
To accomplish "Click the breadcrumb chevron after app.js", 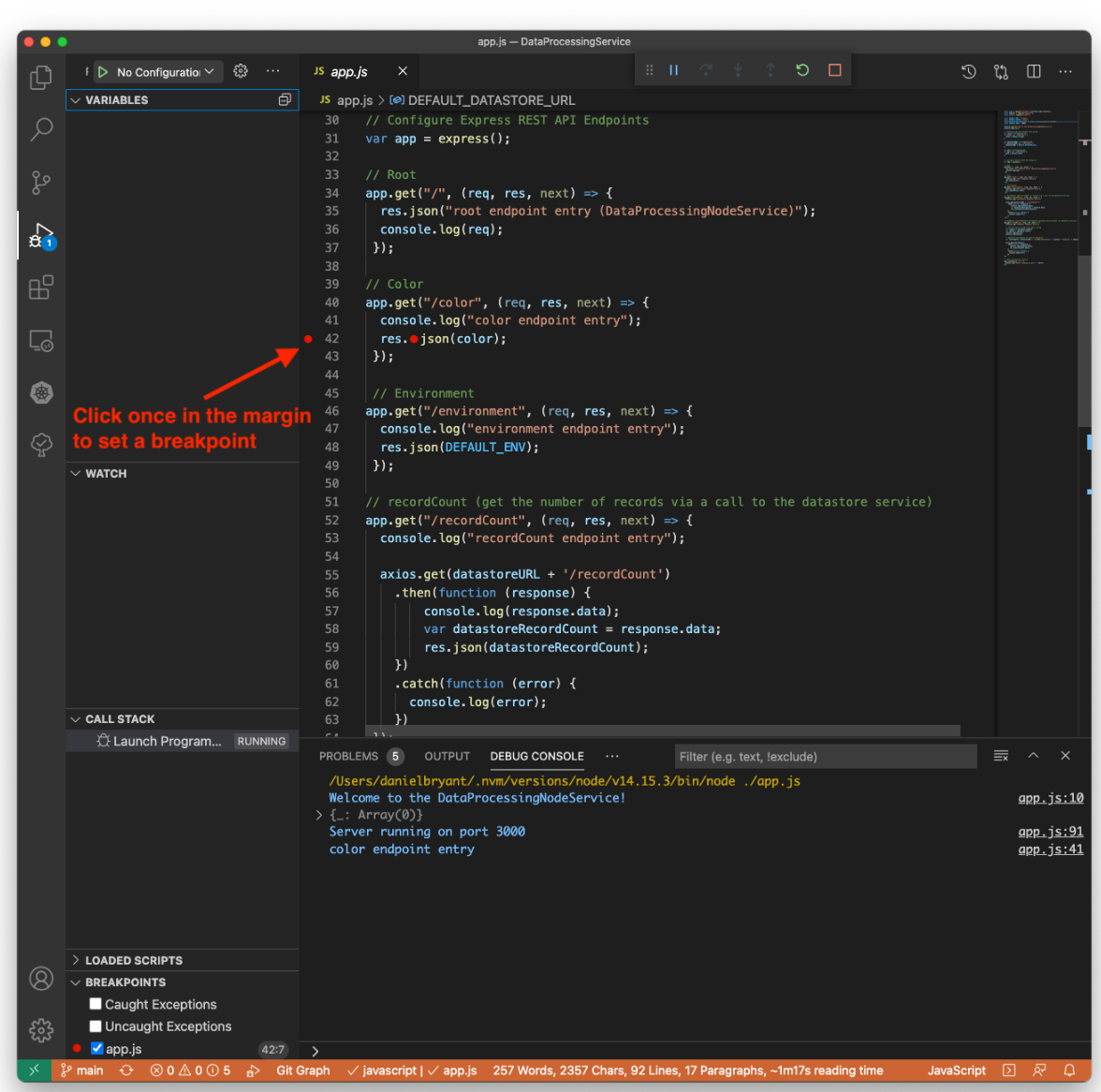I will click(x=381, y=100).
